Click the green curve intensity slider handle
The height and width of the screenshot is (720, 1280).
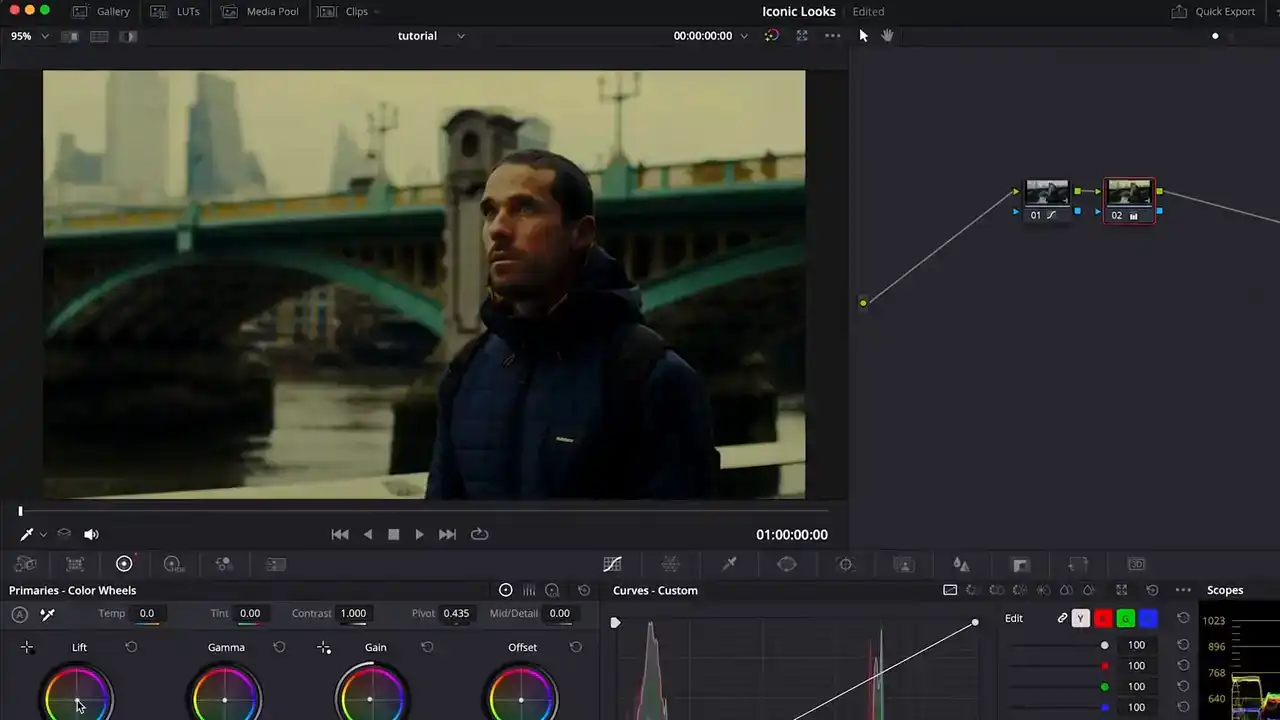tap(1104, 687)
